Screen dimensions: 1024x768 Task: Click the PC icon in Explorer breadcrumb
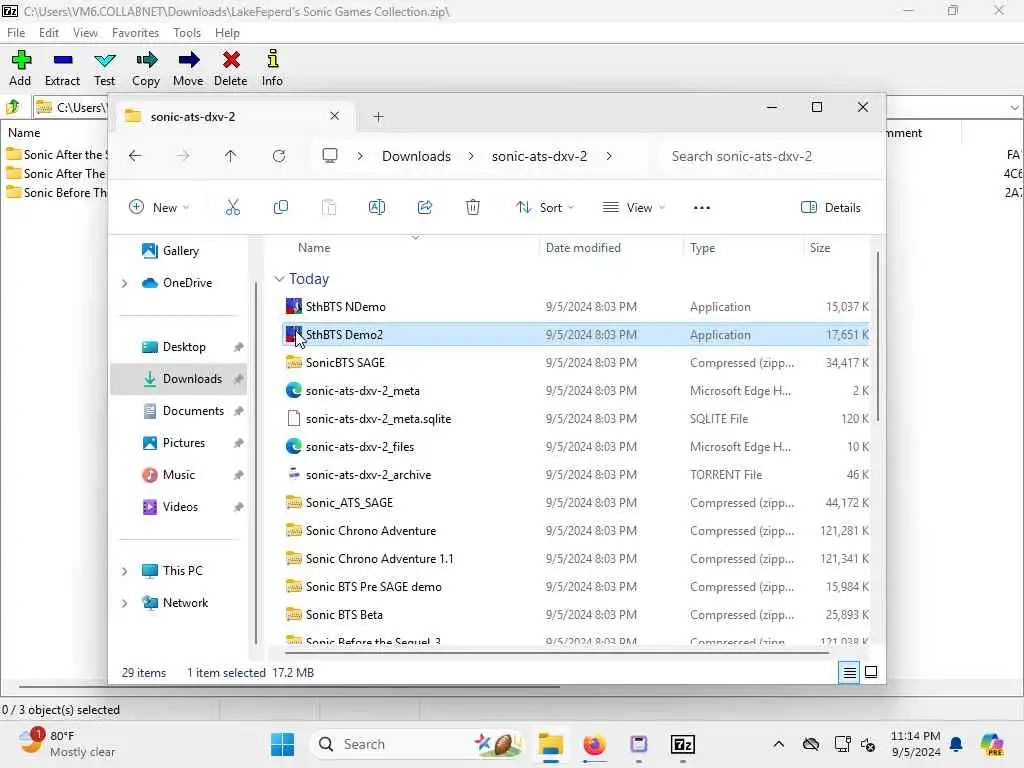pos(330,156)
